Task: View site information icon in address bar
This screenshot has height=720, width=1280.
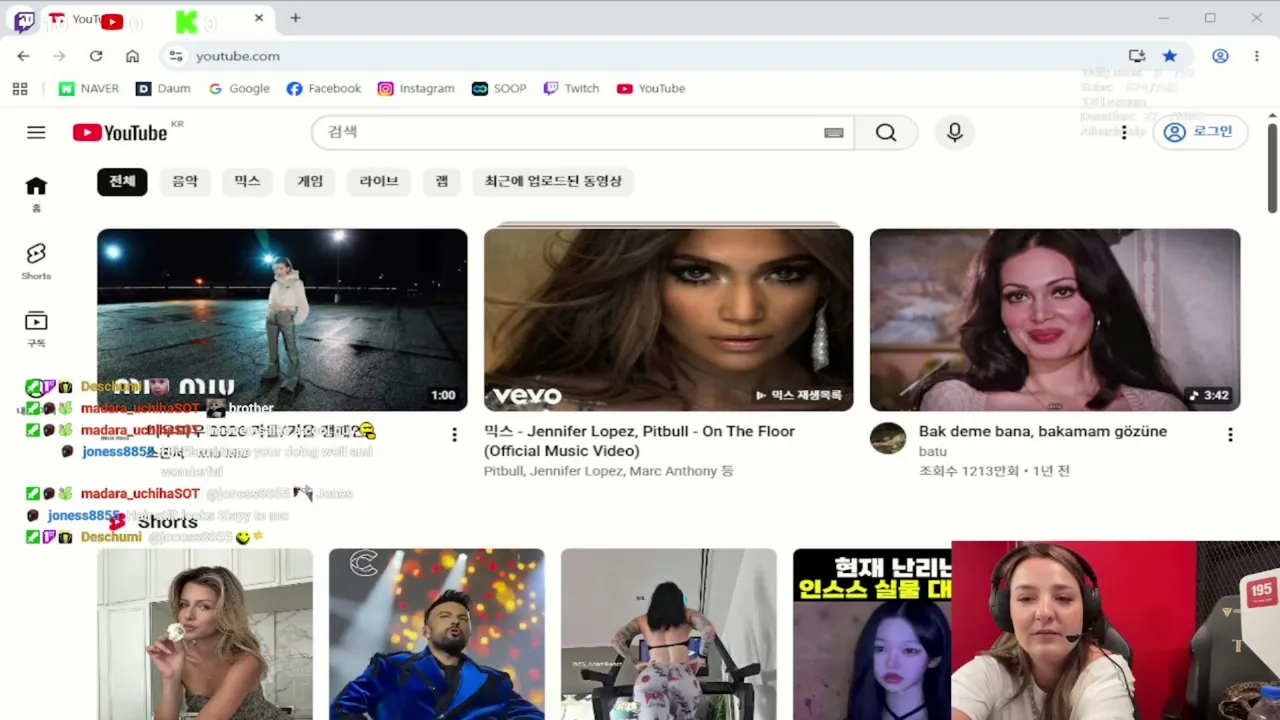Action: point(176,56)
